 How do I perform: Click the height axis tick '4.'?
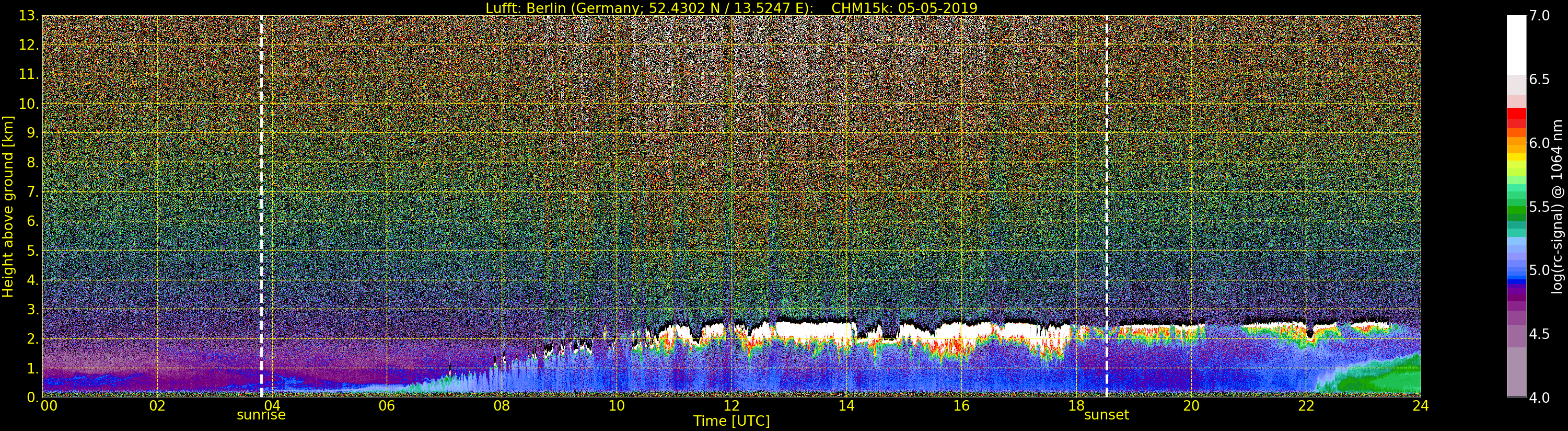coord(33,280)
